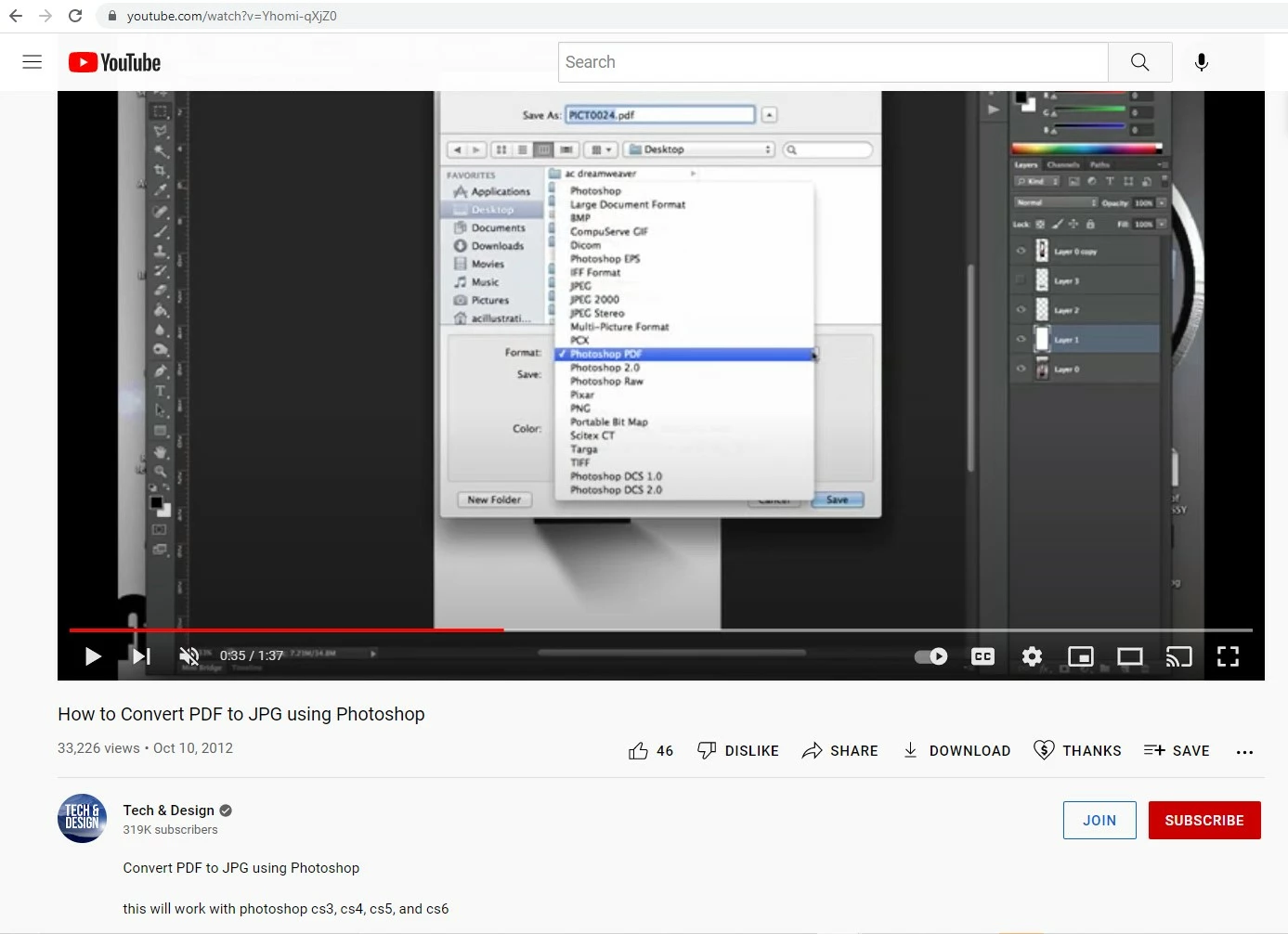The height and width of the screenshot is (934, 1288).
Task: Open player settings gear
Action: coord(1032,656)
